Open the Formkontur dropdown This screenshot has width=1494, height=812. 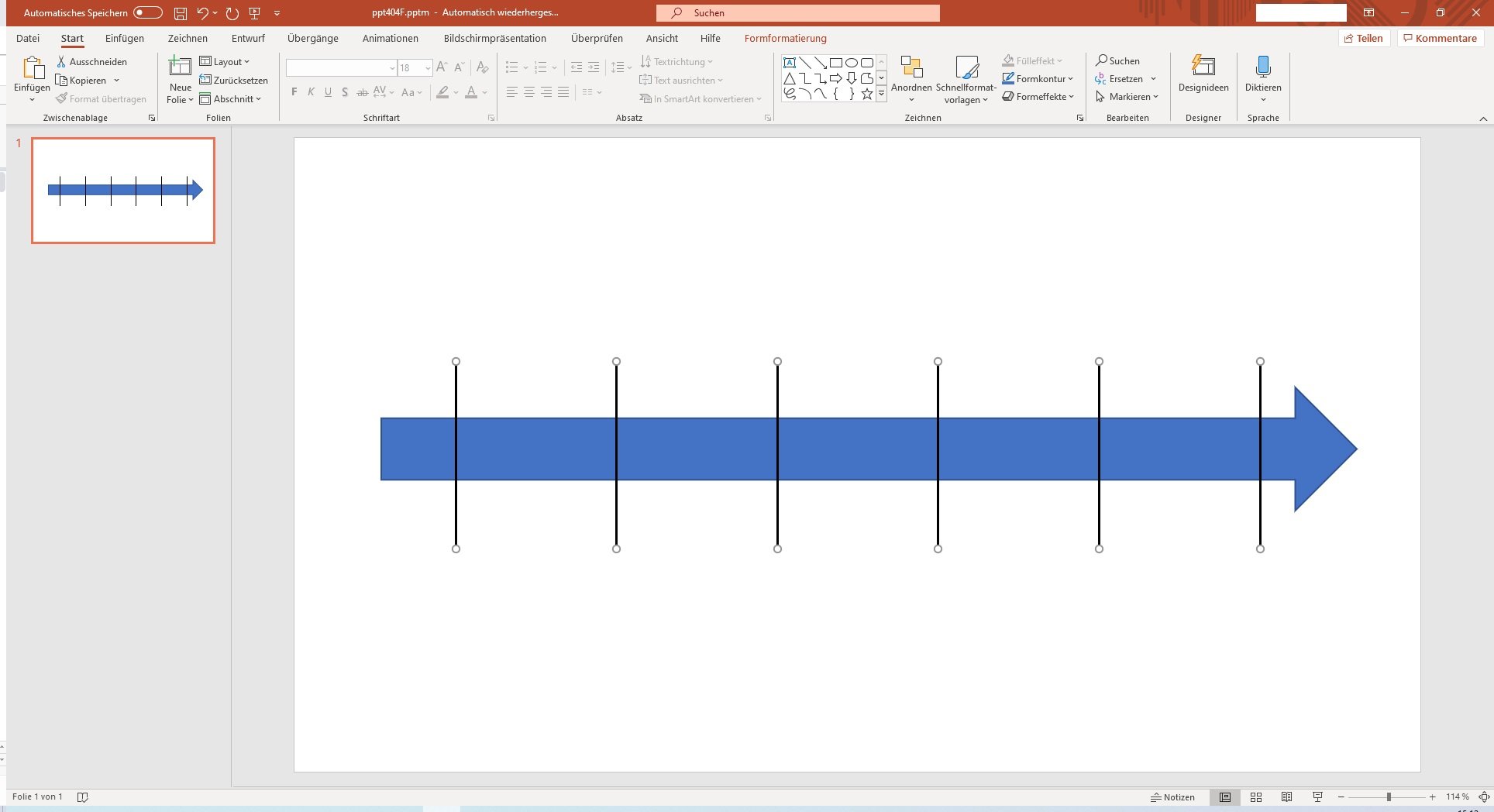coord(1038,78)
